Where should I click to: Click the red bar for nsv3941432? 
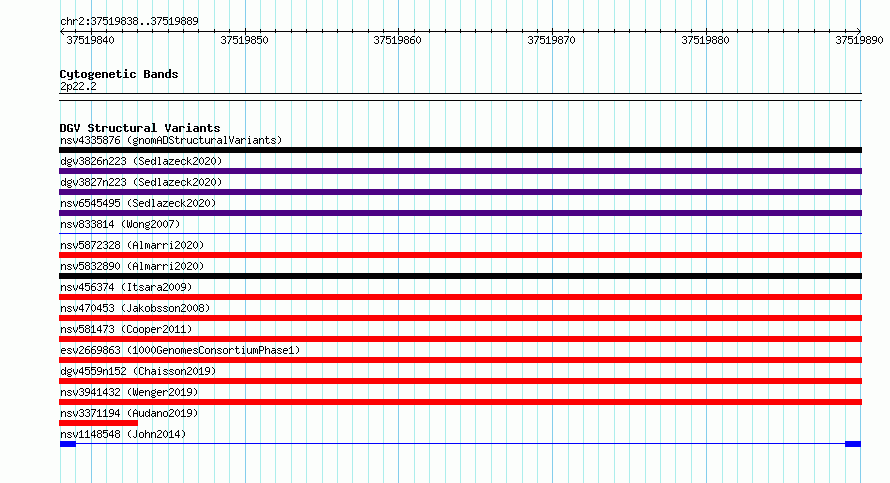460,402
